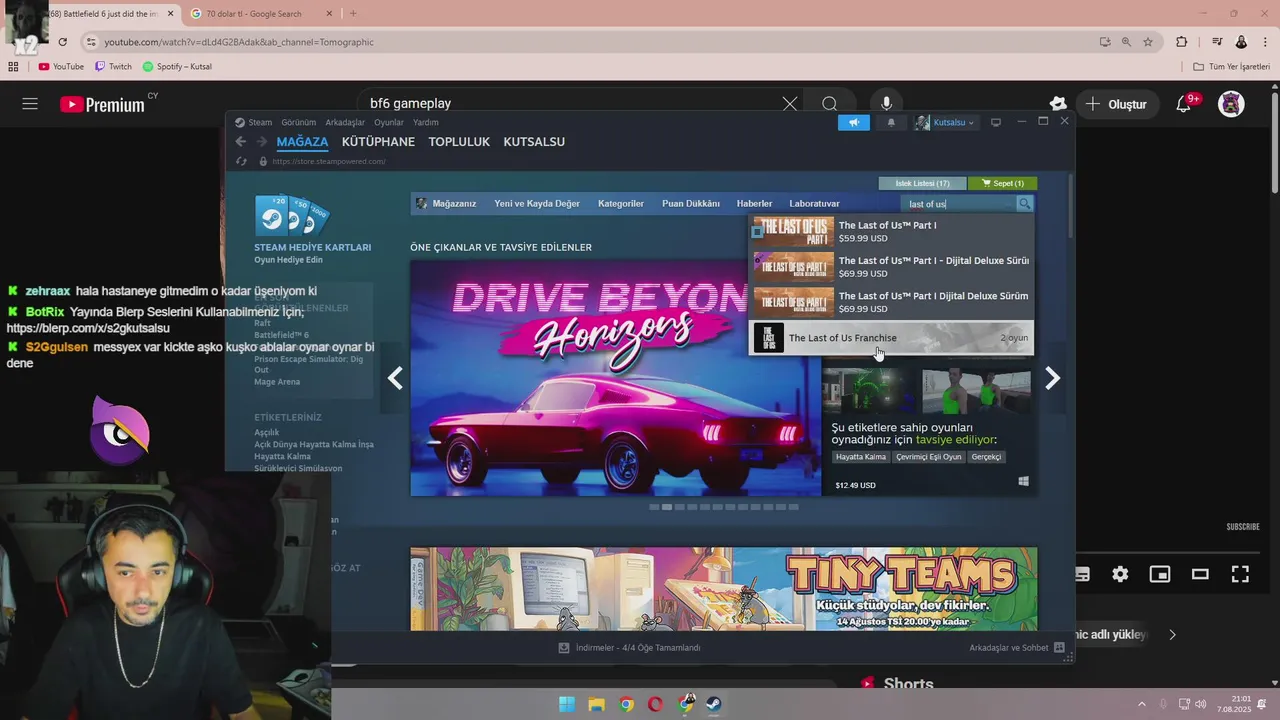Open Steam menu in Steam title bar
The width and height of the screenshot is (1280, 720).
click(x=254, y=122)
